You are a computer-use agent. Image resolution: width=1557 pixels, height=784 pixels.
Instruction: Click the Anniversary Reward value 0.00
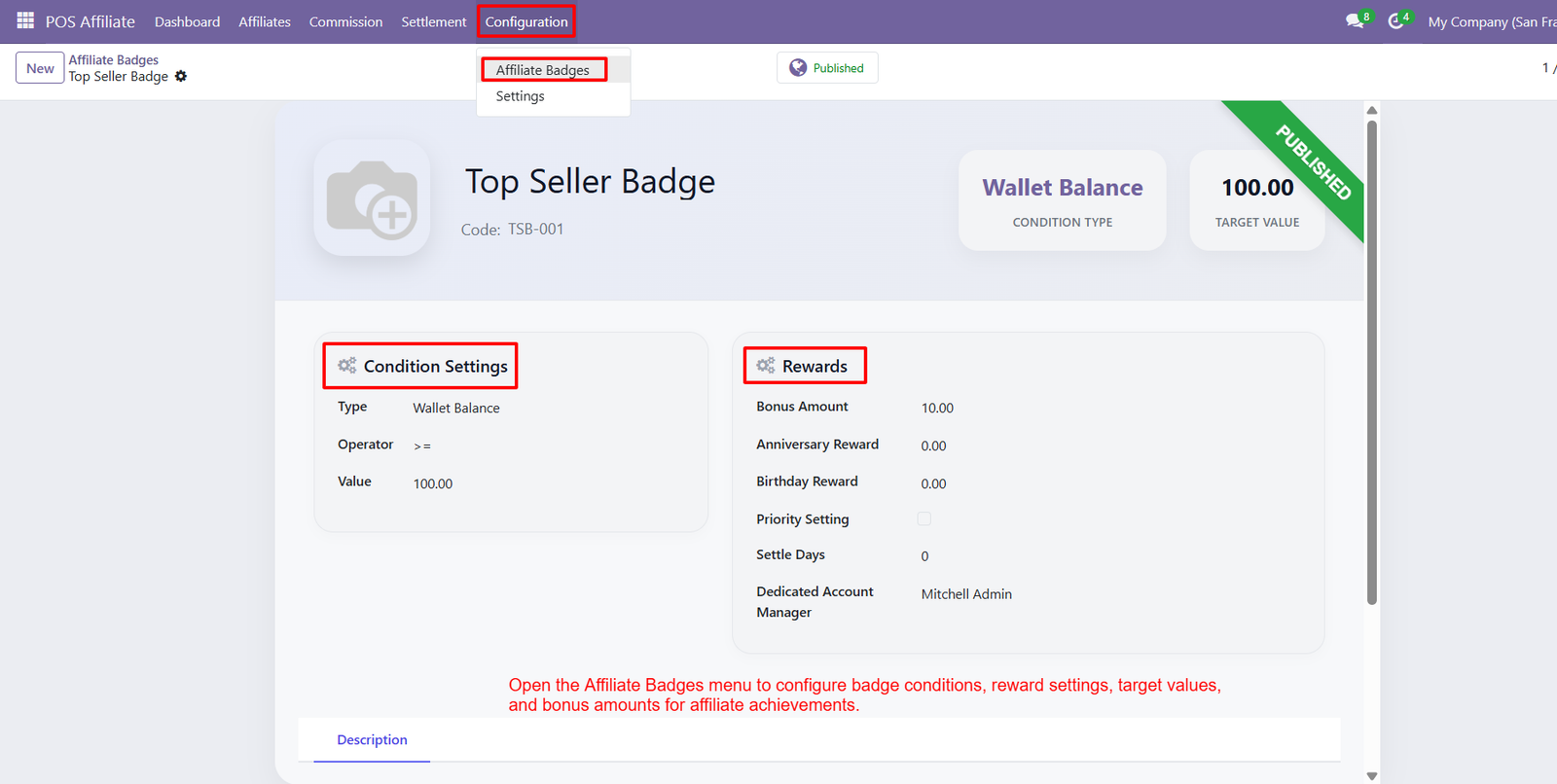[x=933, y=445]
